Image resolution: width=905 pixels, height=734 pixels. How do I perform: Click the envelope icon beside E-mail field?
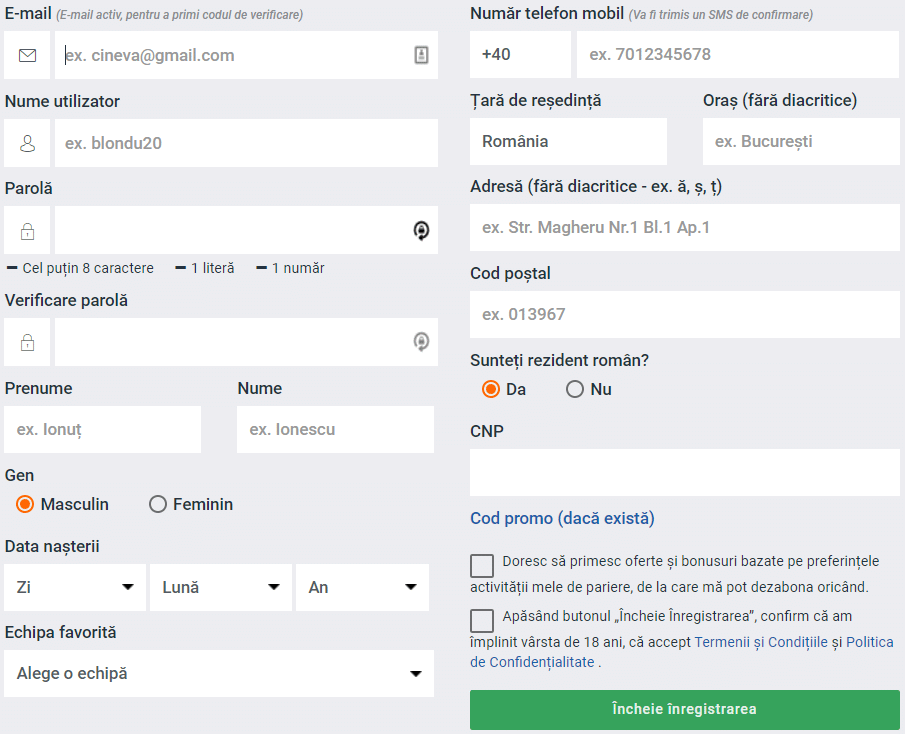(x=27, y=55)
